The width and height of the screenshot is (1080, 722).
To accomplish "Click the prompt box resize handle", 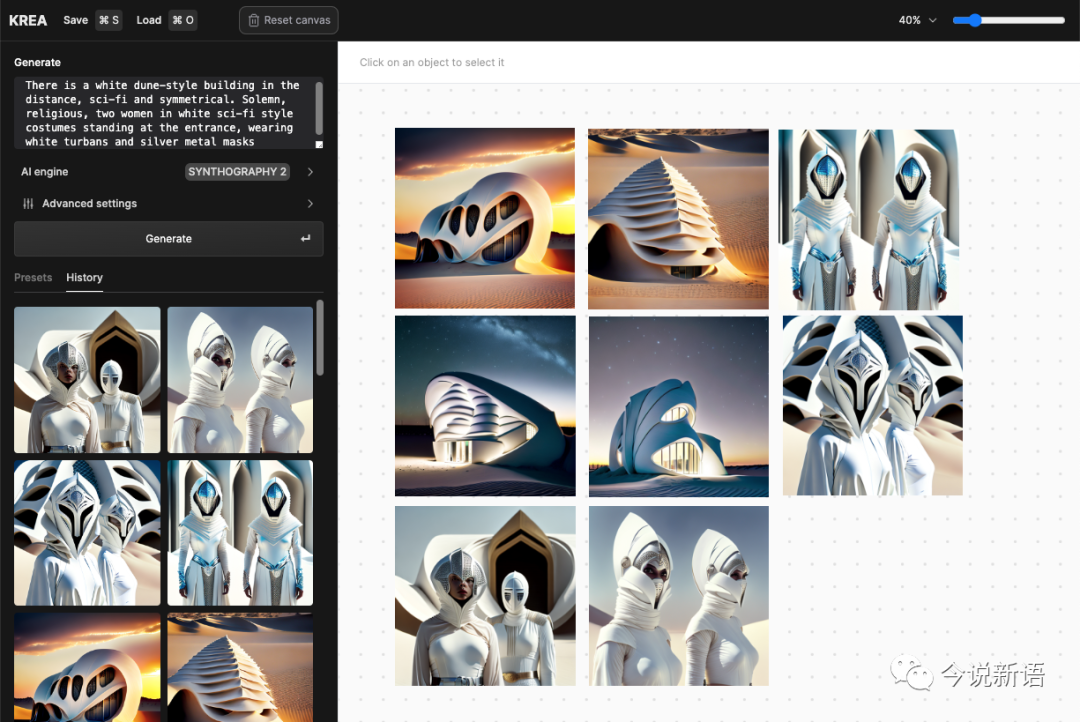I will [x=319, y=145].
